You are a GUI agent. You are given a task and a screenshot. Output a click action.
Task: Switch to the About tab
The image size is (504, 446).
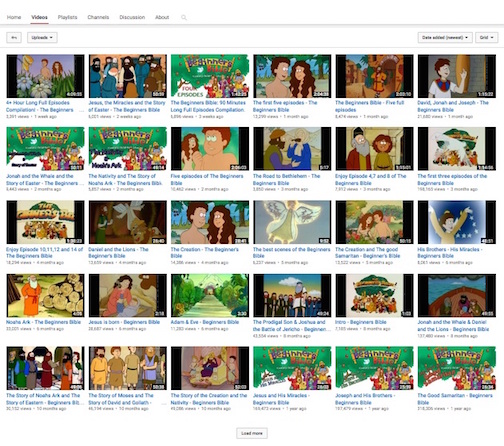(162, 17)
